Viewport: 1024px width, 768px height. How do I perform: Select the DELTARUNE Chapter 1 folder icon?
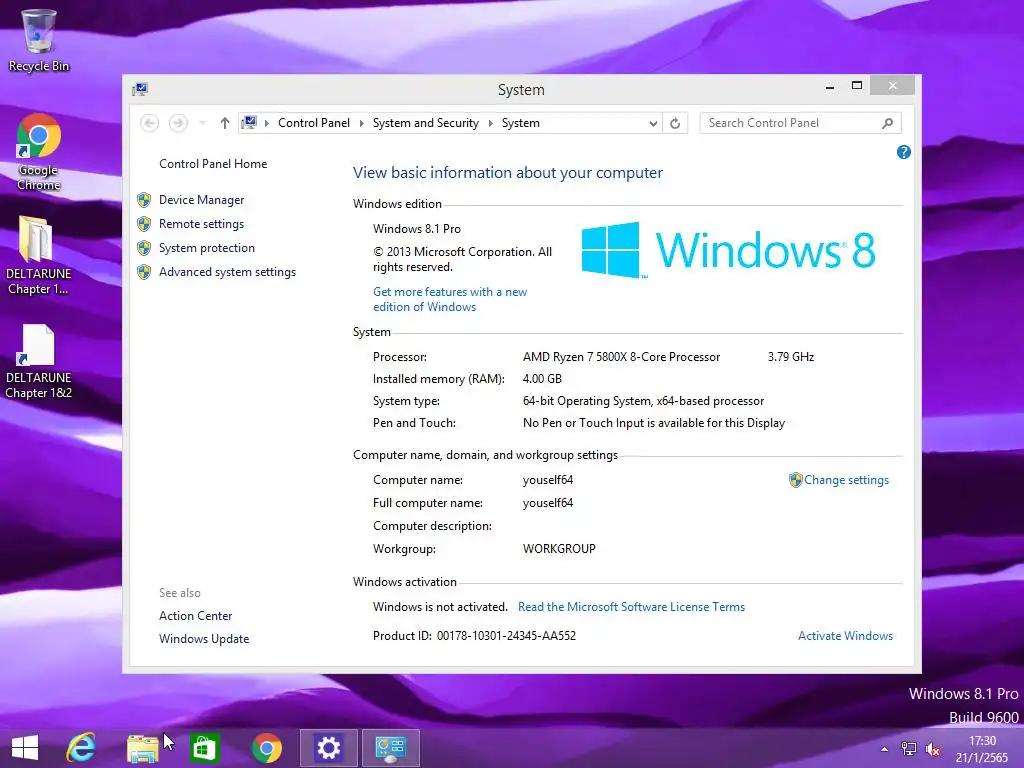39,255
